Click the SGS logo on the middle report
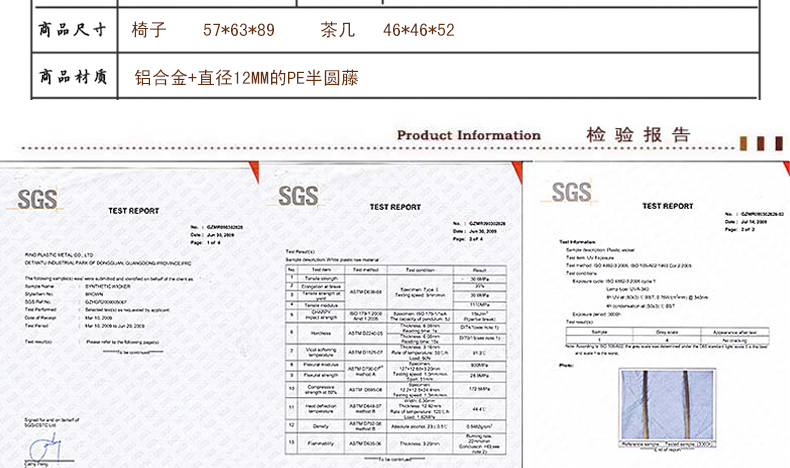This screenshot has width=790, height=468. tap(299, 195)
